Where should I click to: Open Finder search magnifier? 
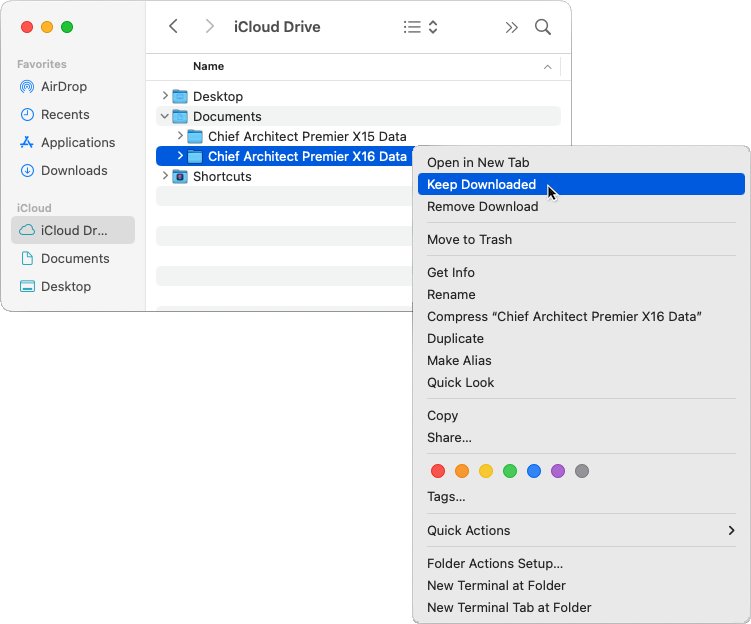tap(543, 27)
